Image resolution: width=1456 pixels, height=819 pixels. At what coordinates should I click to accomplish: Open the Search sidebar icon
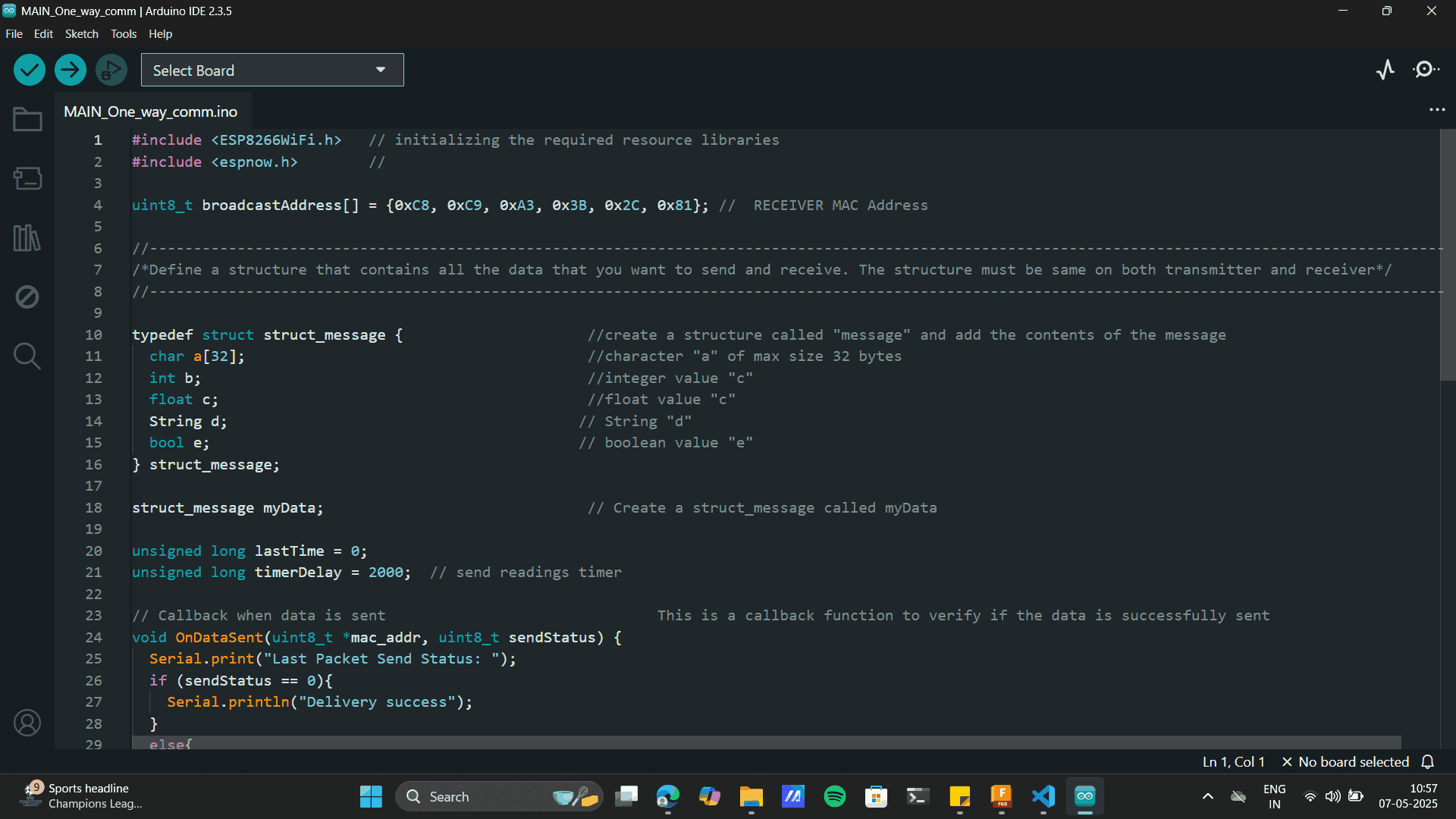click(x=27, y=356)
